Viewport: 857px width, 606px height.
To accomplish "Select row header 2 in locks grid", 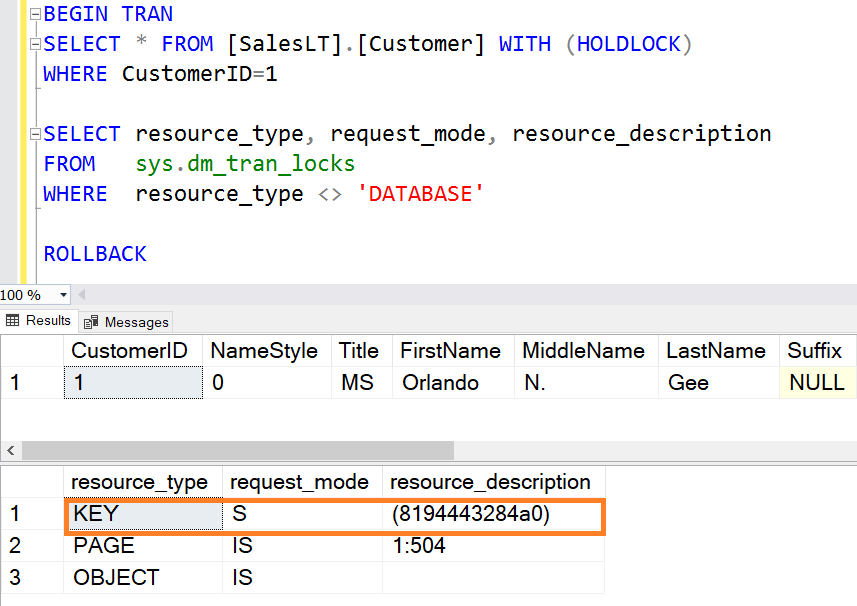I will pos(32,545).
